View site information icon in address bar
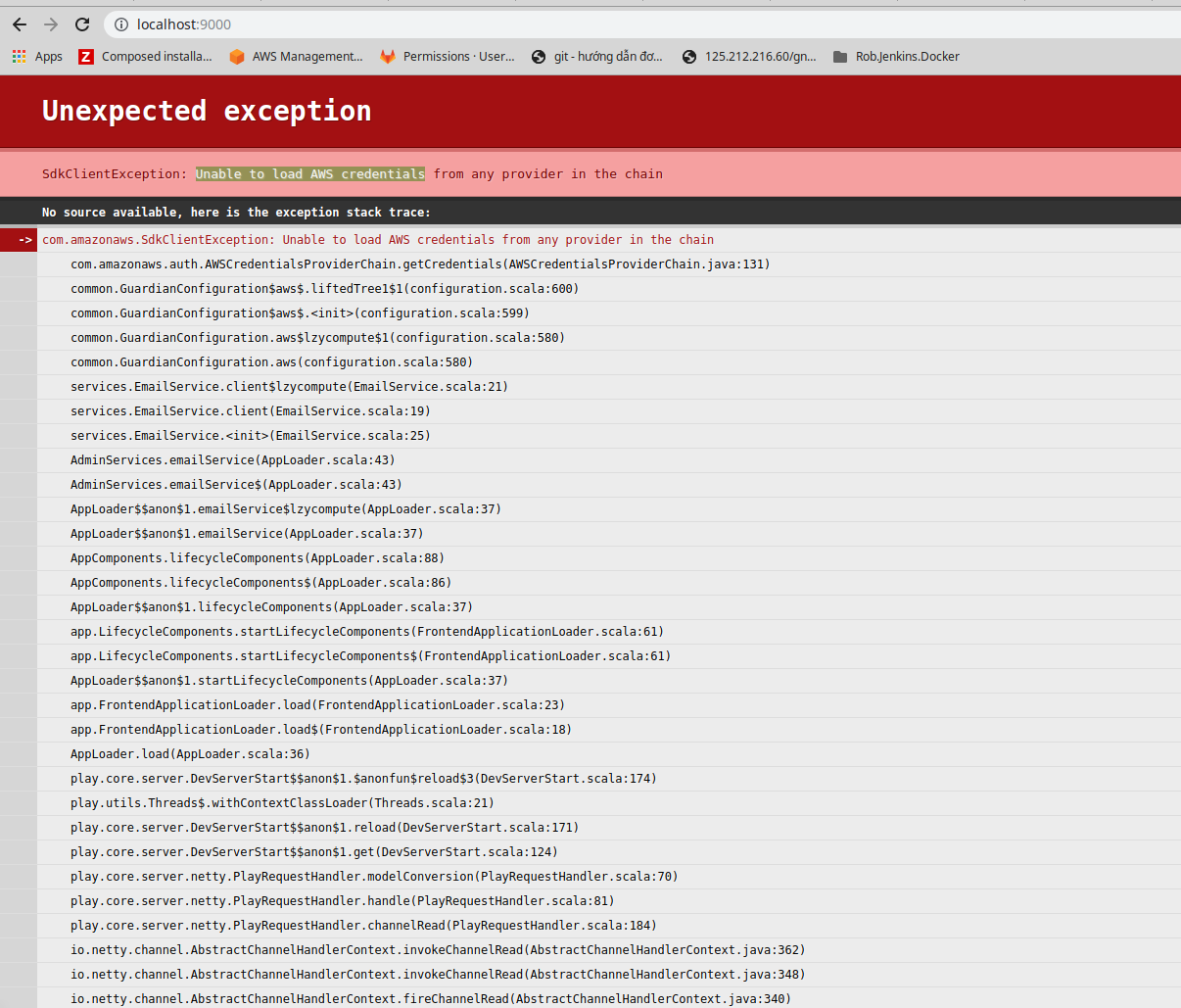 coord(121,24)
